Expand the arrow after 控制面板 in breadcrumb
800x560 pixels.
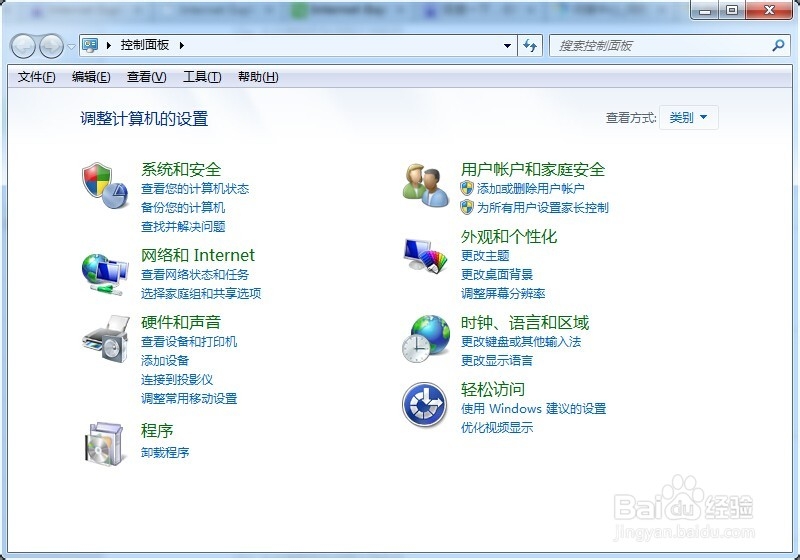click(182, 45)
